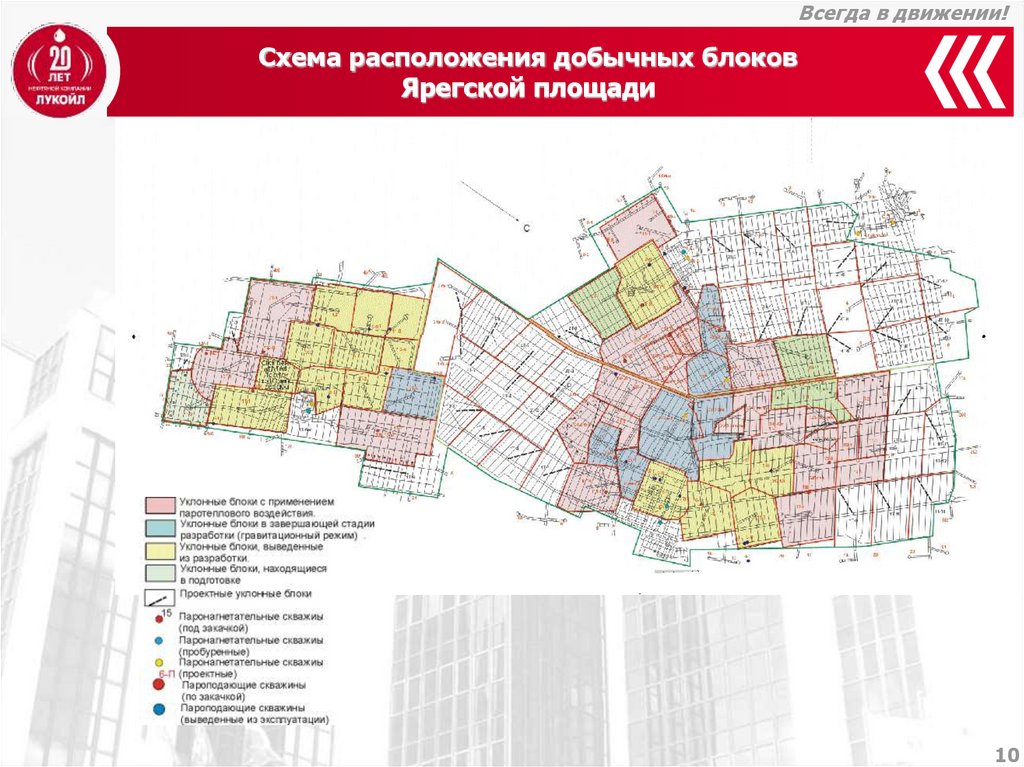Click legend text 'Проектные уклонные блоки'
The image size is (1024, 767).
click(246, 594)
